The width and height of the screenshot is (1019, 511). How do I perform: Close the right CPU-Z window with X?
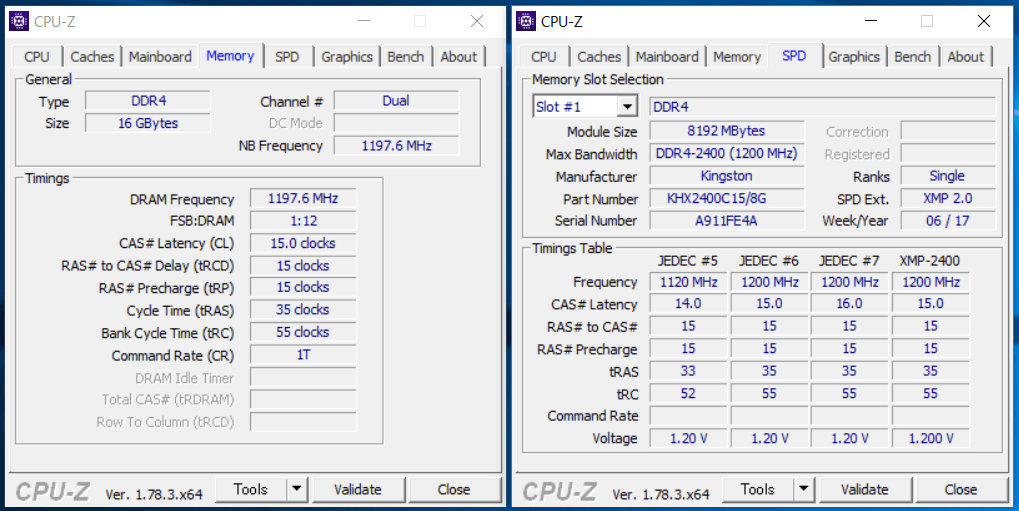click(x=984, y=21)
